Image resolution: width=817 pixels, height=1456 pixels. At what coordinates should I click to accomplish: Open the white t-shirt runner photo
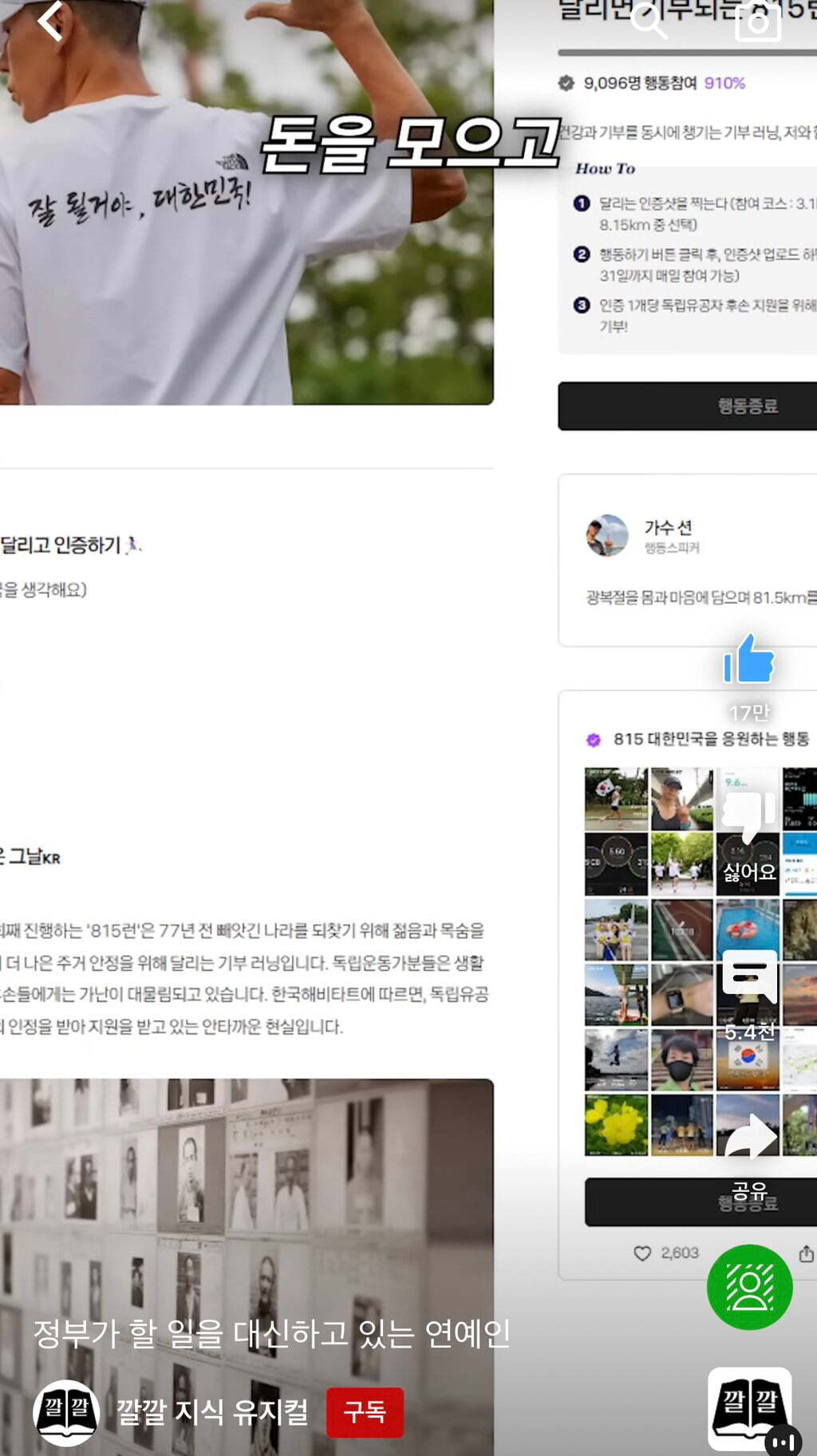click(x=247, y=202)
